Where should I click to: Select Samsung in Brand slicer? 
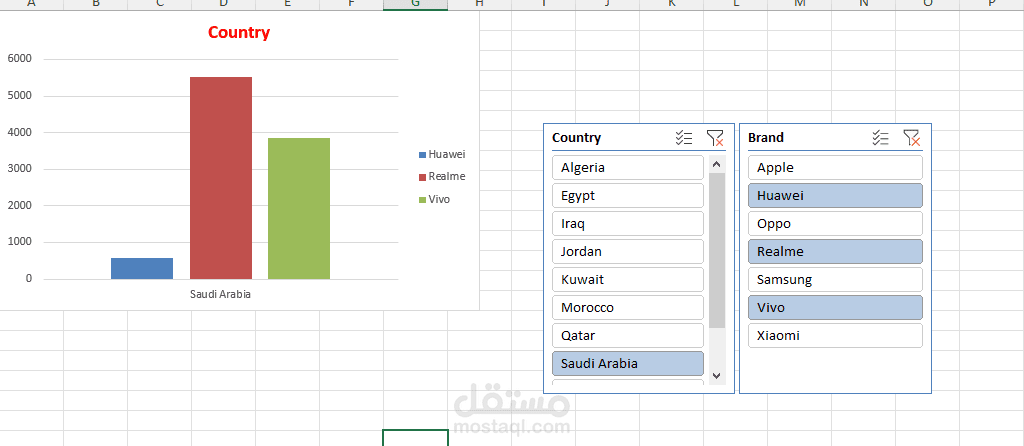[x=835, y=279]
